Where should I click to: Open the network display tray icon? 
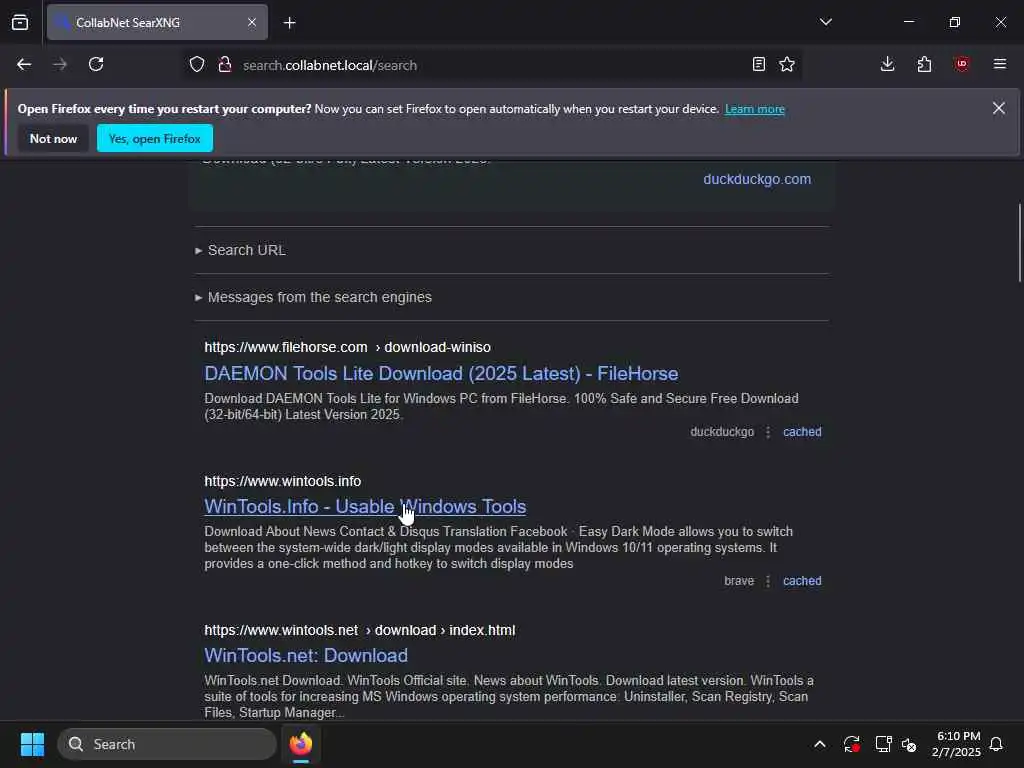[x=883, y=744]
